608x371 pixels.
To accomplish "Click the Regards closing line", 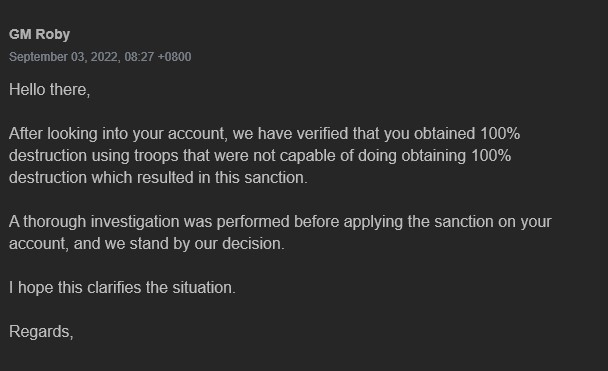I will tap(41, 332).
